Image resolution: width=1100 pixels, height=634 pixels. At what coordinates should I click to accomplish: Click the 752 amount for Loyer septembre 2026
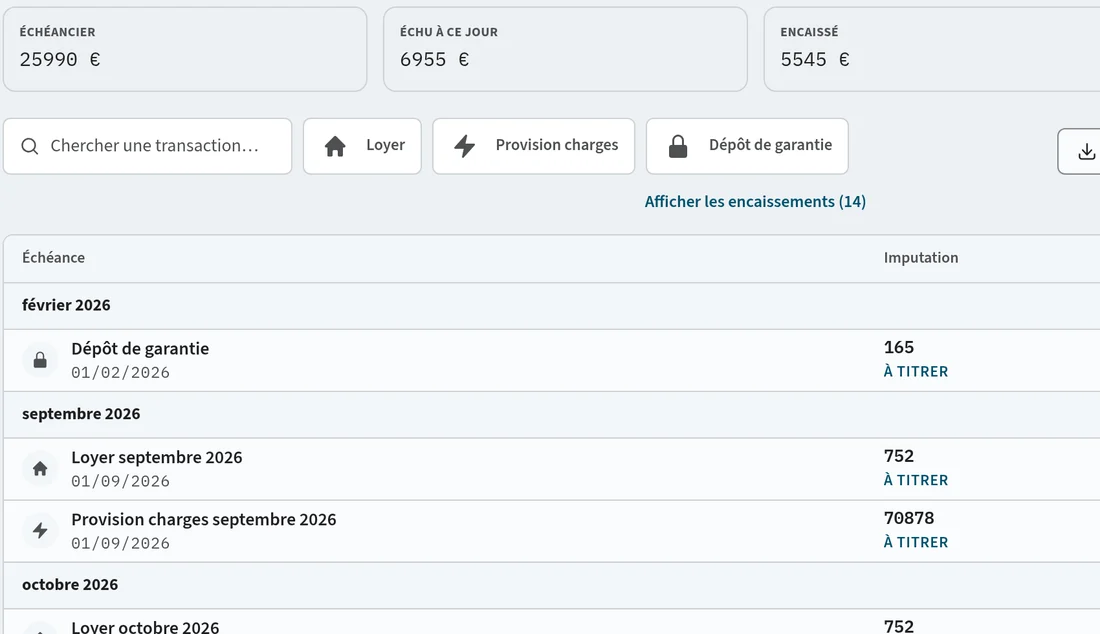pyautogui.click(x=899, y=456)
